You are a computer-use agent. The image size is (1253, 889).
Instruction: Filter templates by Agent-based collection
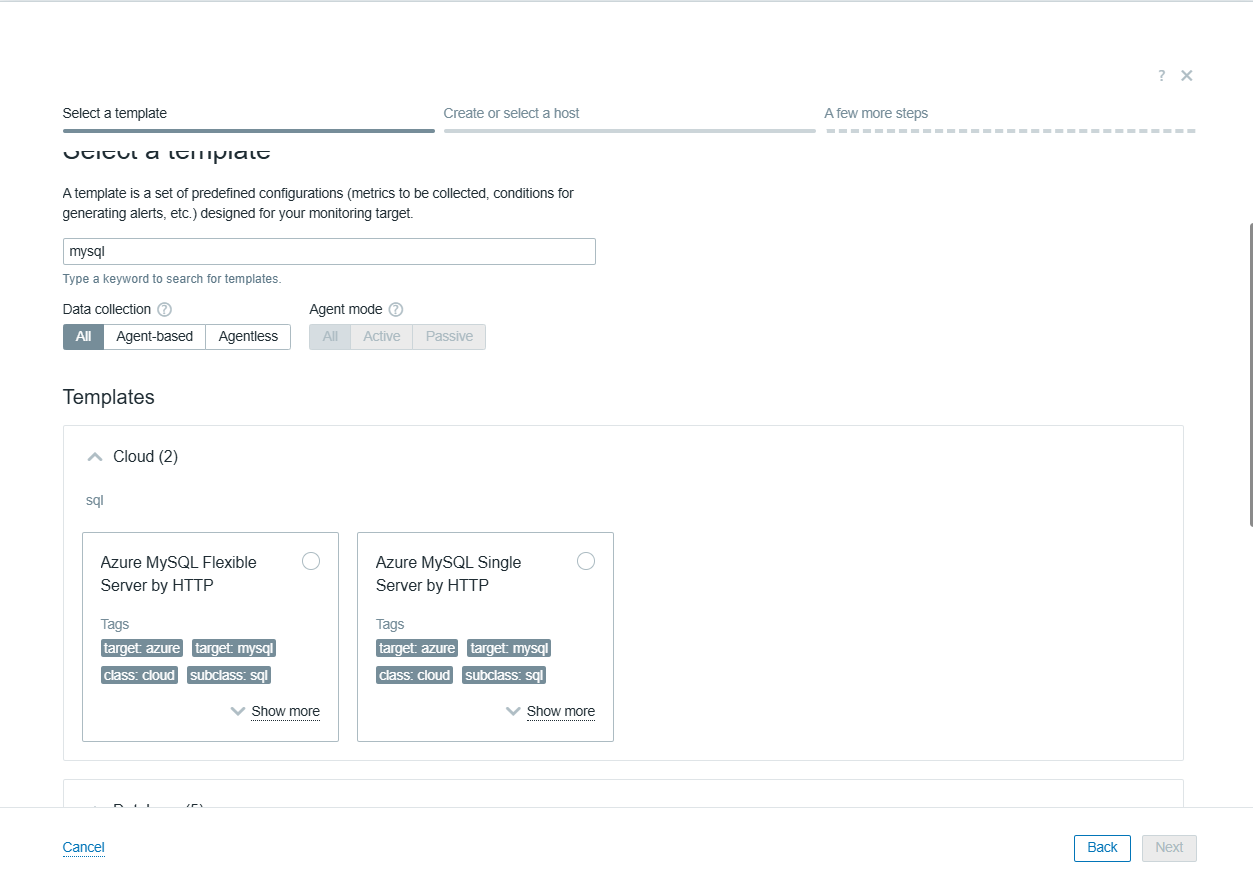pos(154,337)
